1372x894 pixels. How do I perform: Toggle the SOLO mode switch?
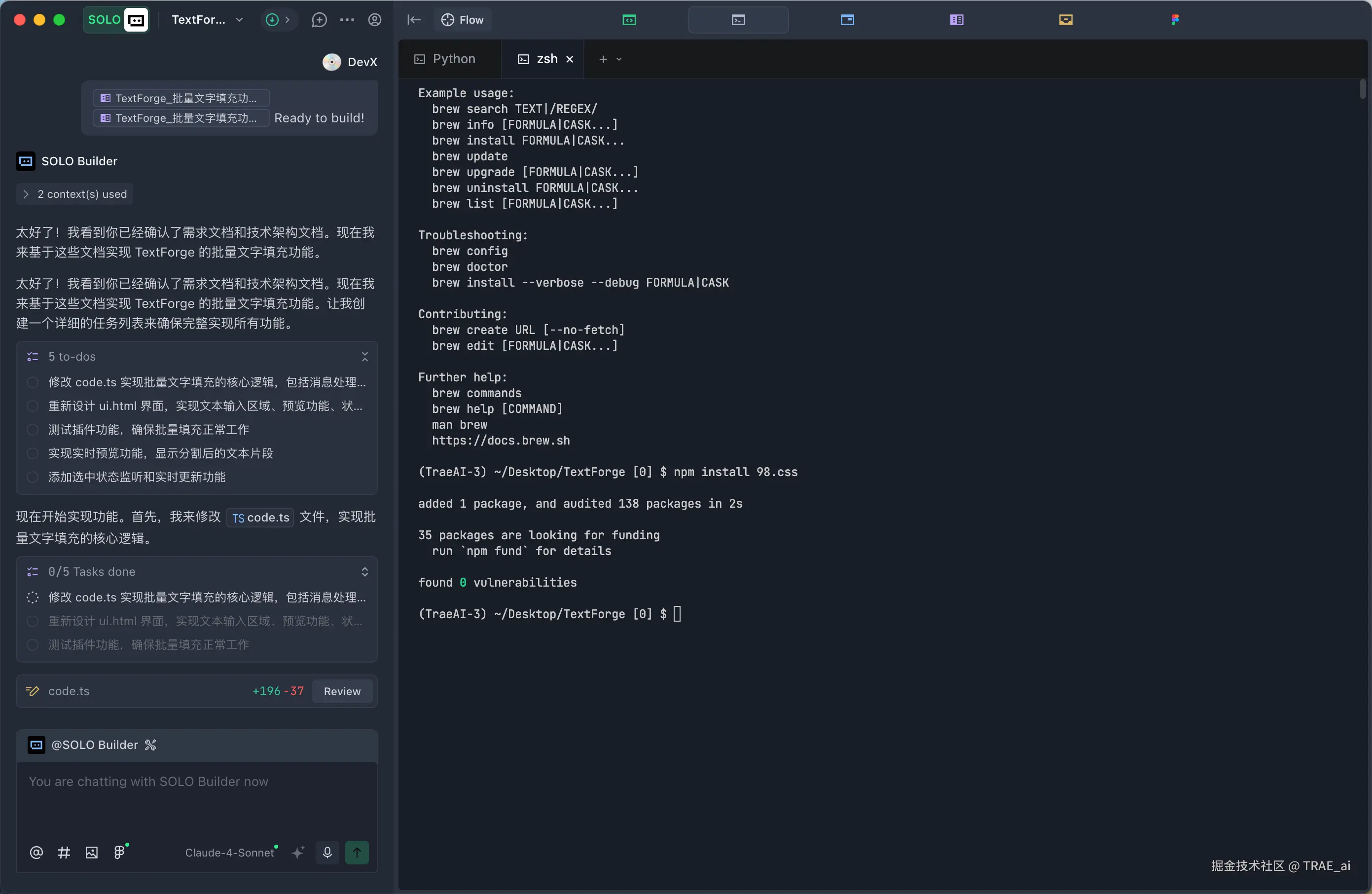tap(116, 20)
